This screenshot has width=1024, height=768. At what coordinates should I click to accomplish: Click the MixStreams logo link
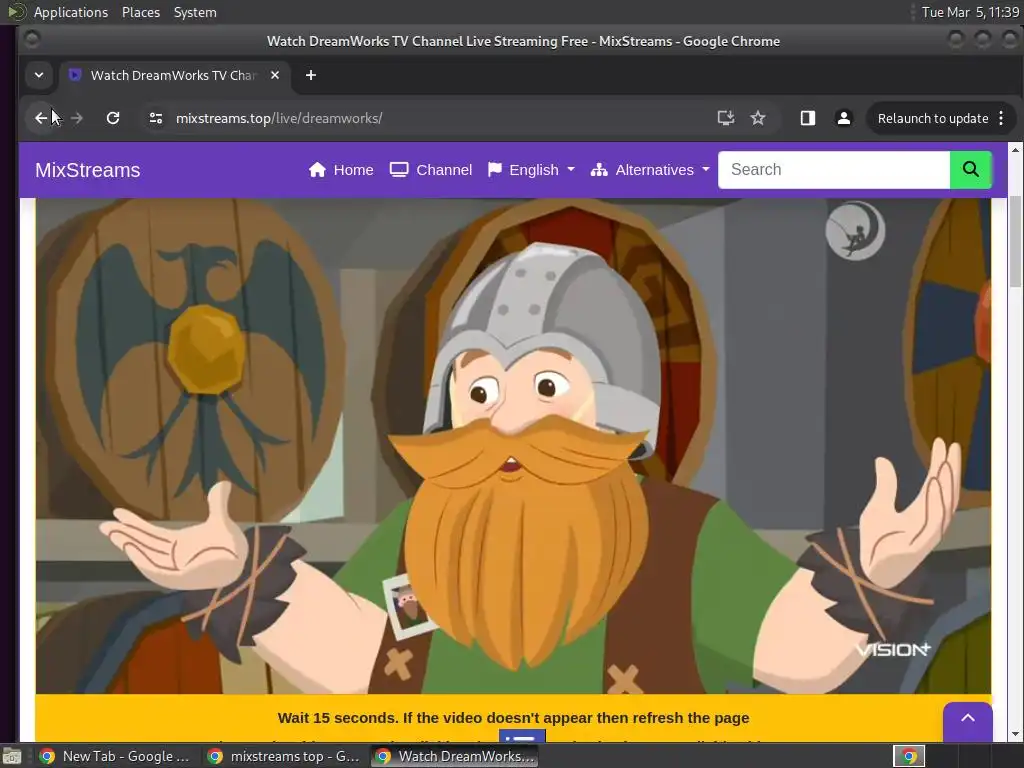tap(88, 170)
